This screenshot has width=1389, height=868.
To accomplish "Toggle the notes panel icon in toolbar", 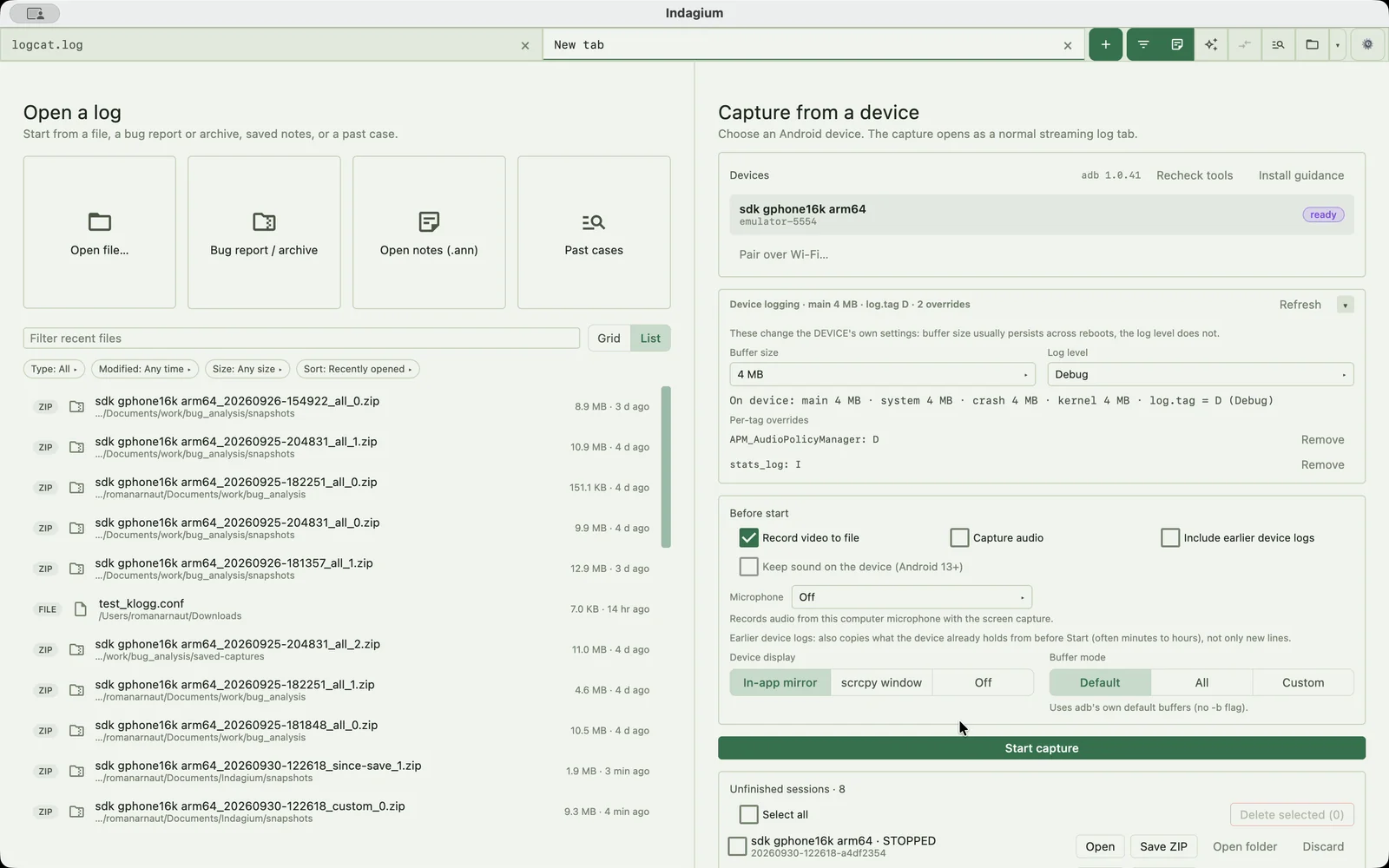I will [1177, 44].
